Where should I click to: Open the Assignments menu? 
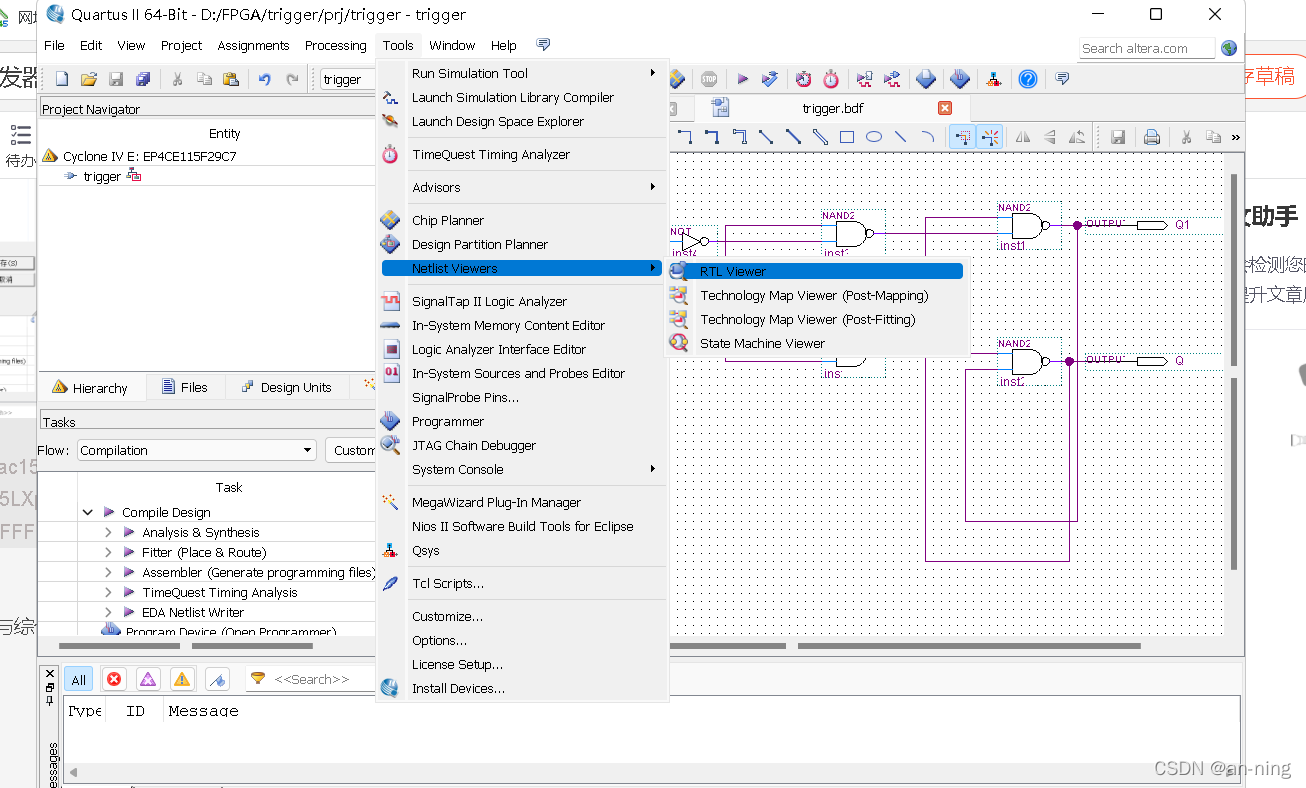(253, 45)
